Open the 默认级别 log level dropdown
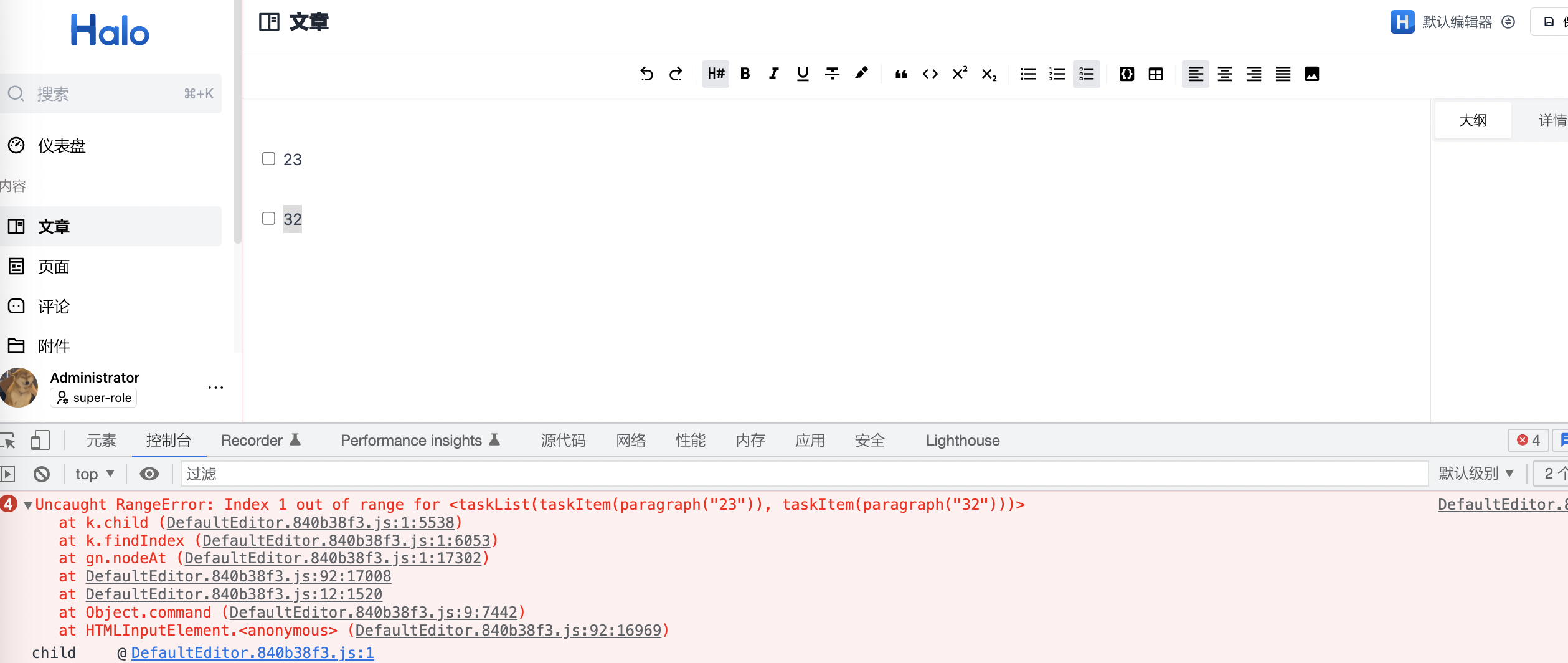The image size is (1568, 663). pyautogui.click(x=1475, y=474)
